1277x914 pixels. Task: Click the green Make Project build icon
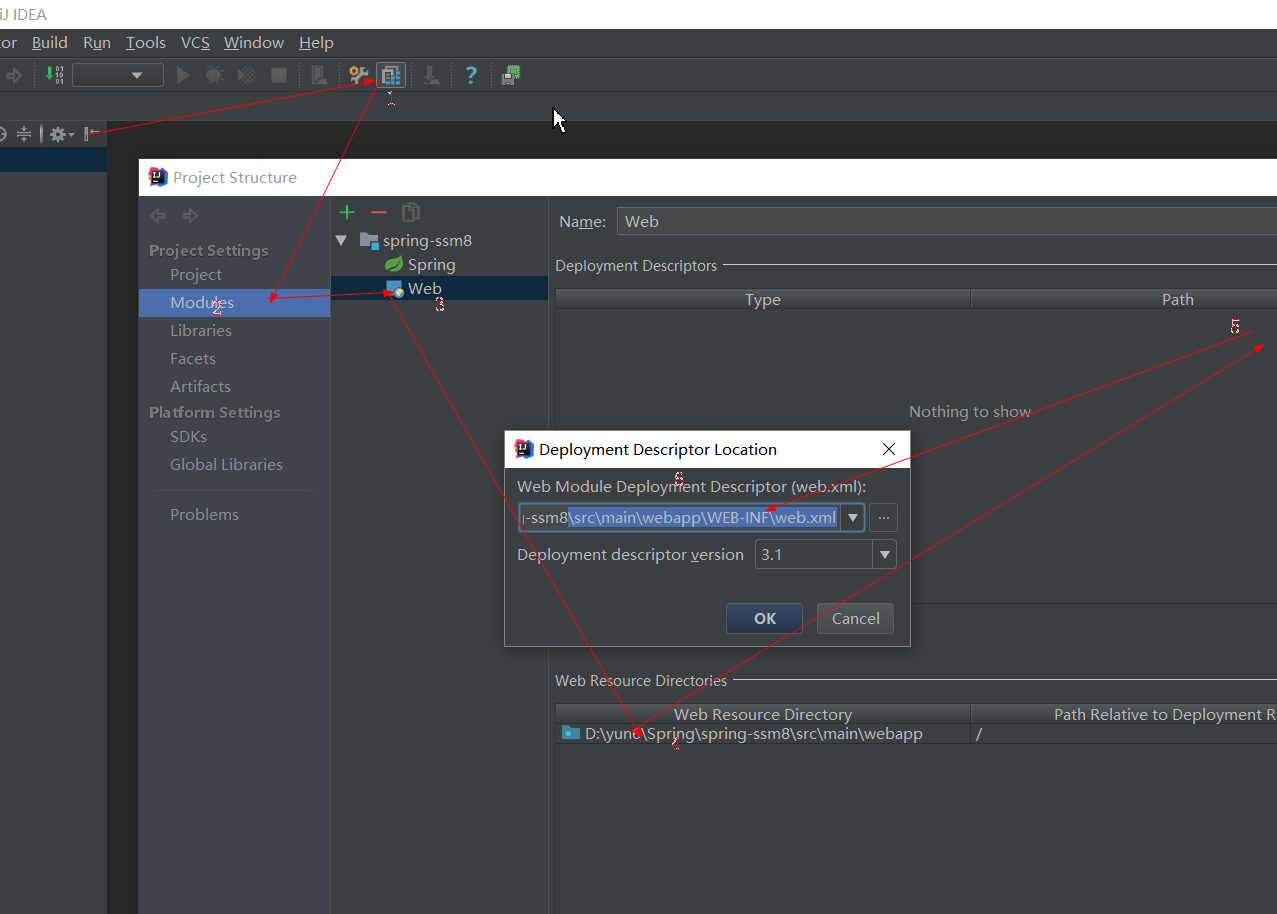(x=55, y=75)
